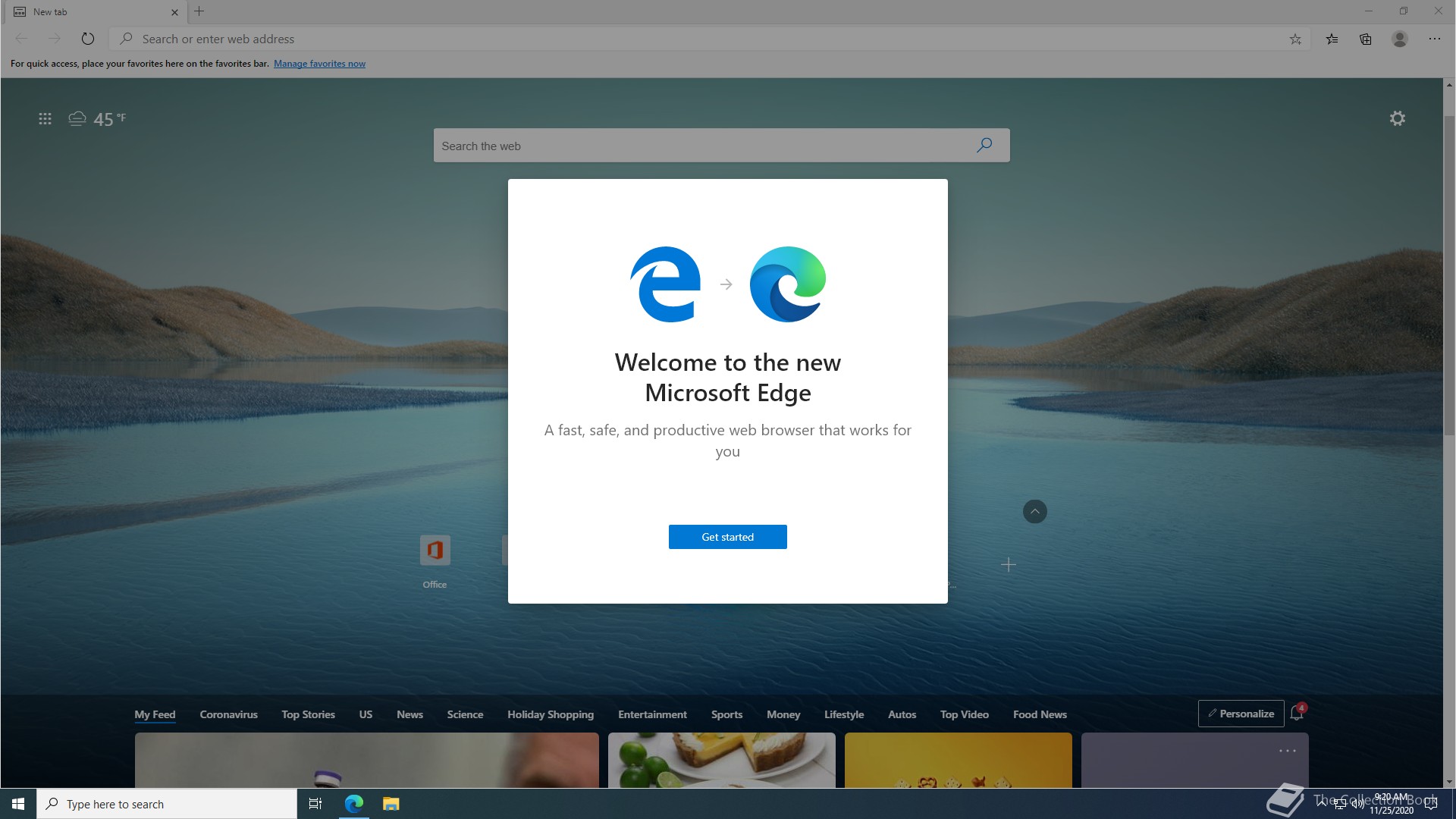Open Task View on the taskbar
This screenshot has width=1456, height=819.
pyautogui.click(x=315, y=804)
